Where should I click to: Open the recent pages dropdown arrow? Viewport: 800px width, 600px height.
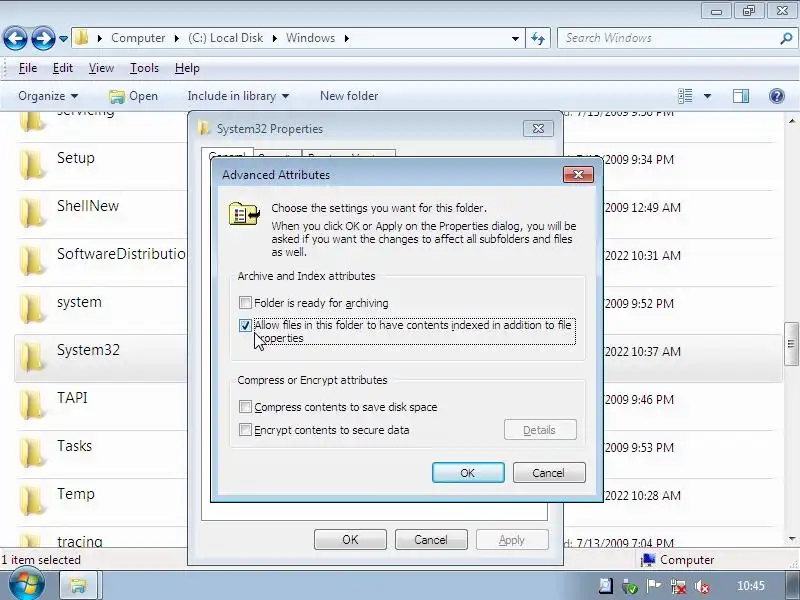(63, 38)
